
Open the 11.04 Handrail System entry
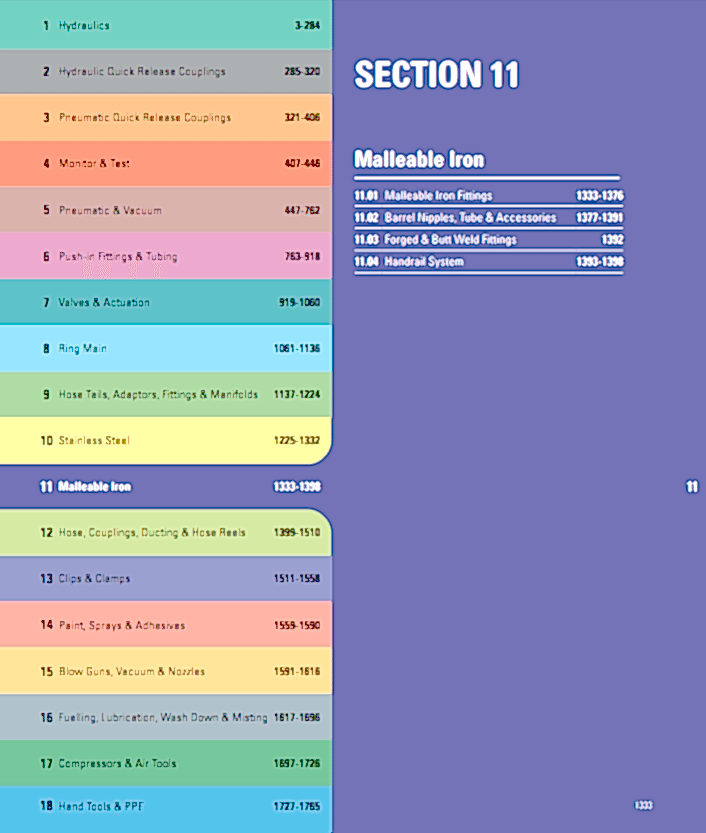(x=489, y=261)
